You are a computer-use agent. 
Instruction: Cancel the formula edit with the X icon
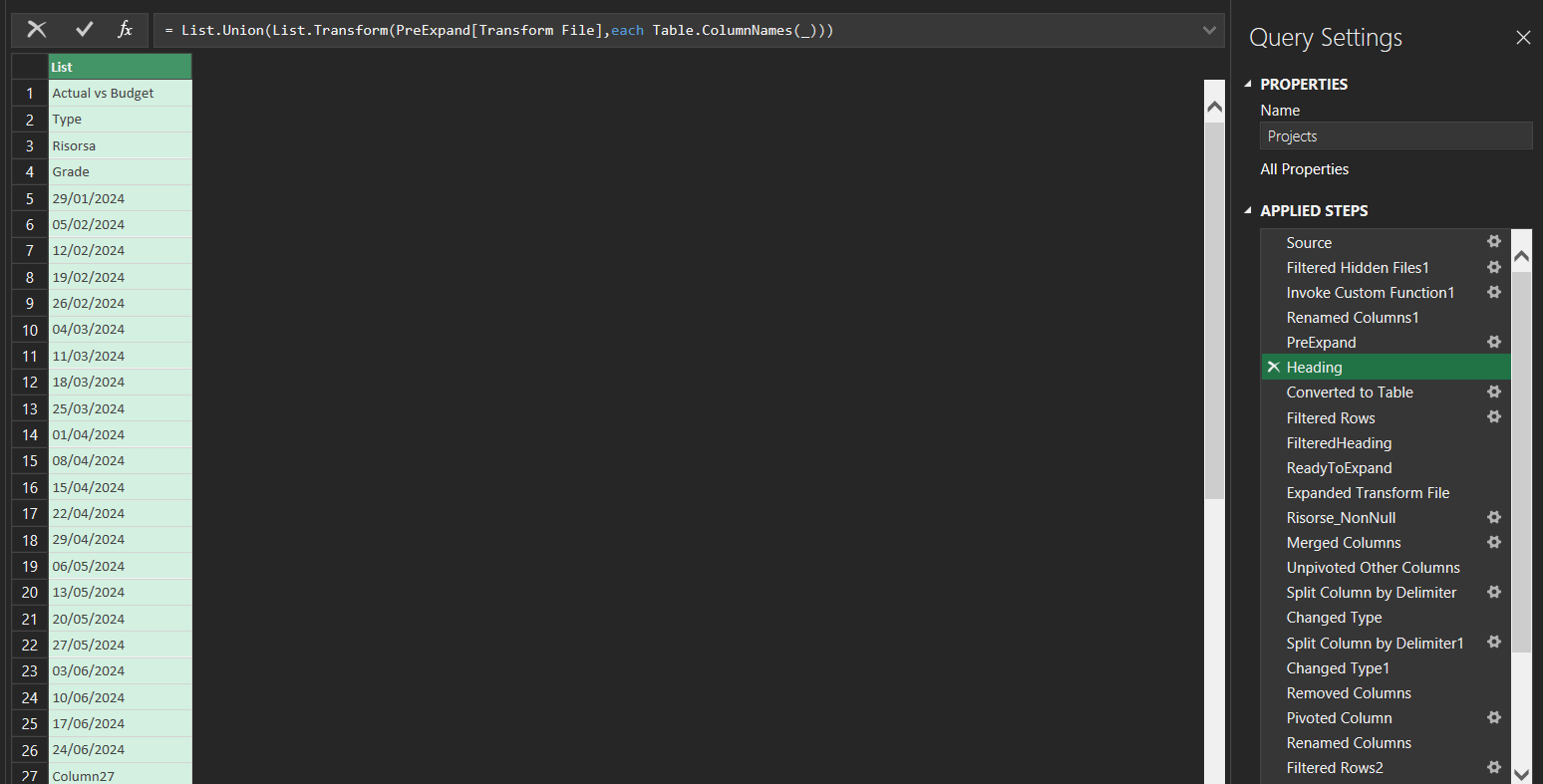(37, 30)
